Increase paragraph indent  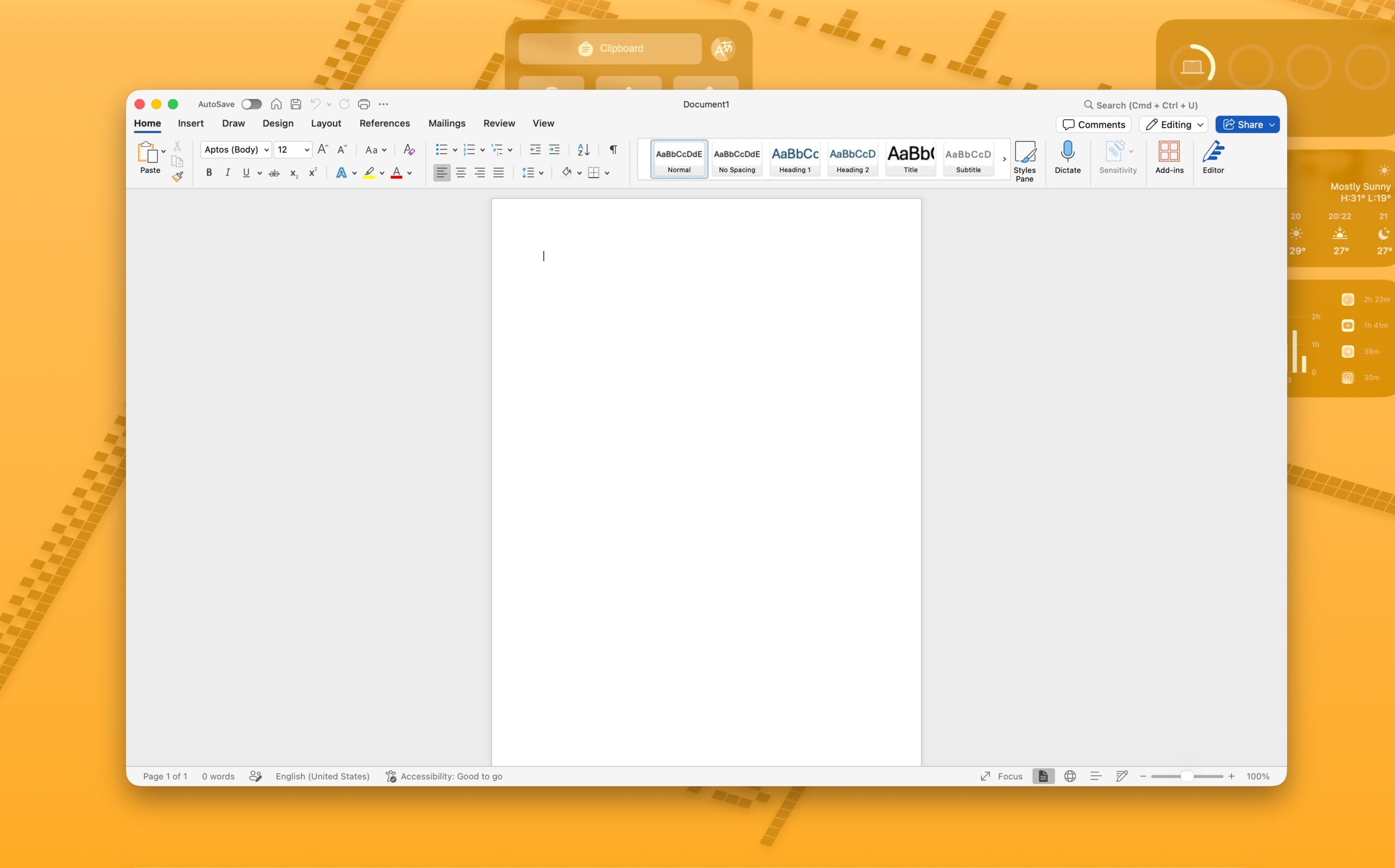click(554, 149)
